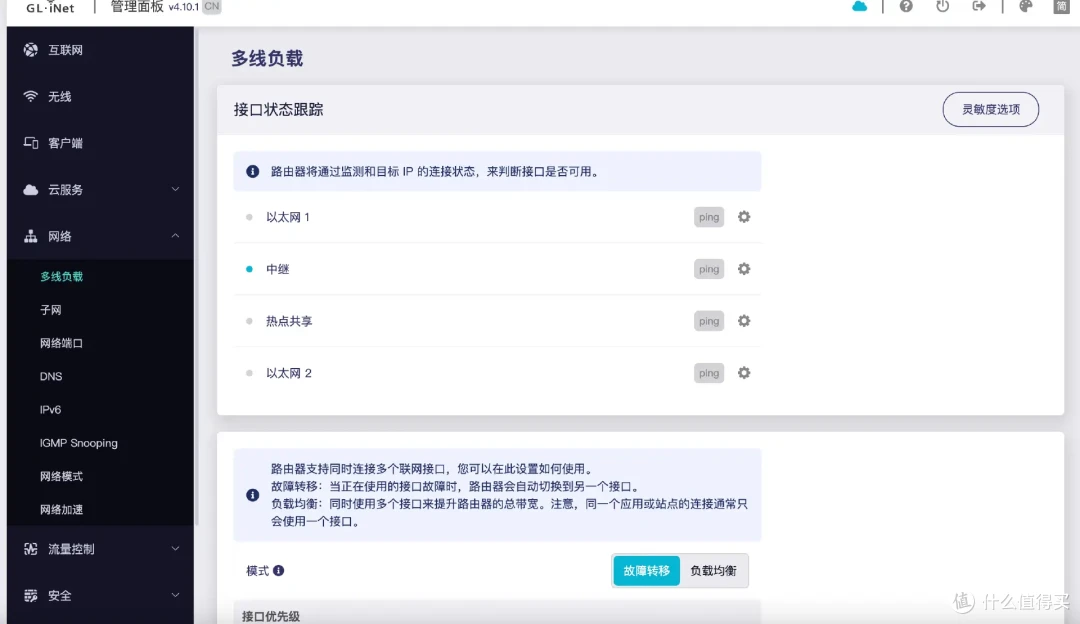
Task: Click the 互联网 globe icon in the sidebar
Action: tap(30, 50)
